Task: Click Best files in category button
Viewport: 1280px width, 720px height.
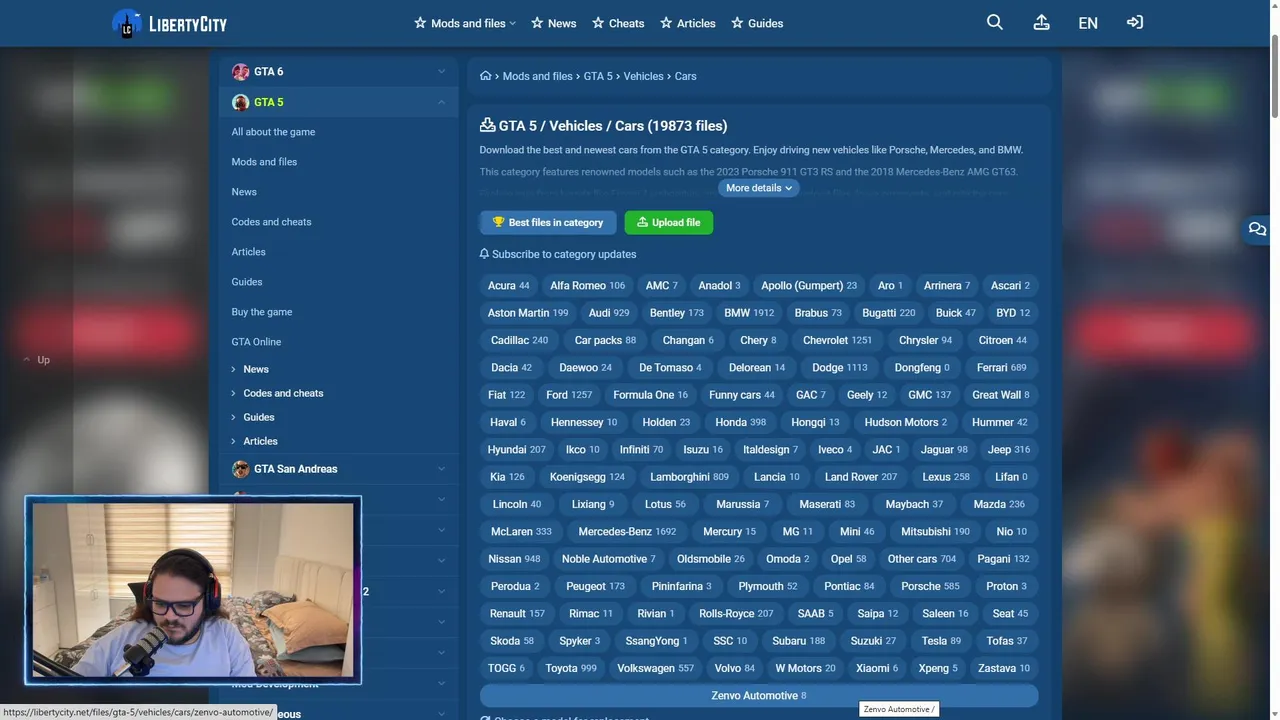Action: (x=548, y=222)
